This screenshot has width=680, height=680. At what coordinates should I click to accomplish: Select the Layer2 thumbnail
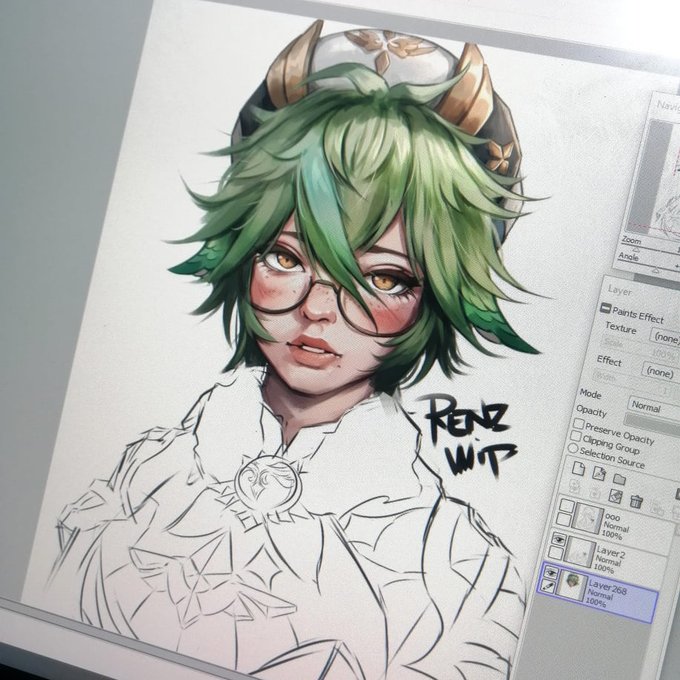[579, 551]
